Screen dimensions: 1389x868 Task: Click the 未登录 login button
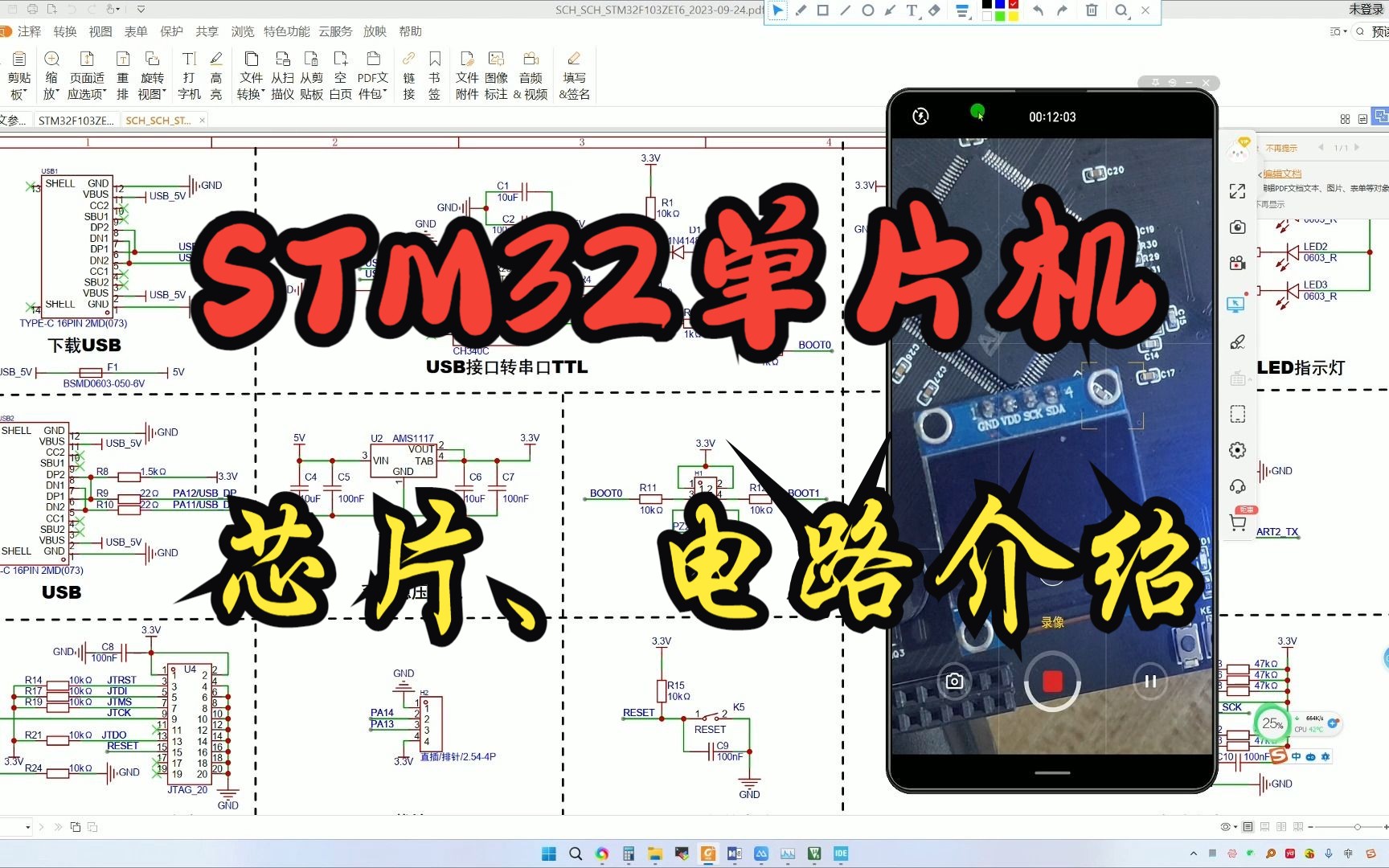tap(1366, 9)
